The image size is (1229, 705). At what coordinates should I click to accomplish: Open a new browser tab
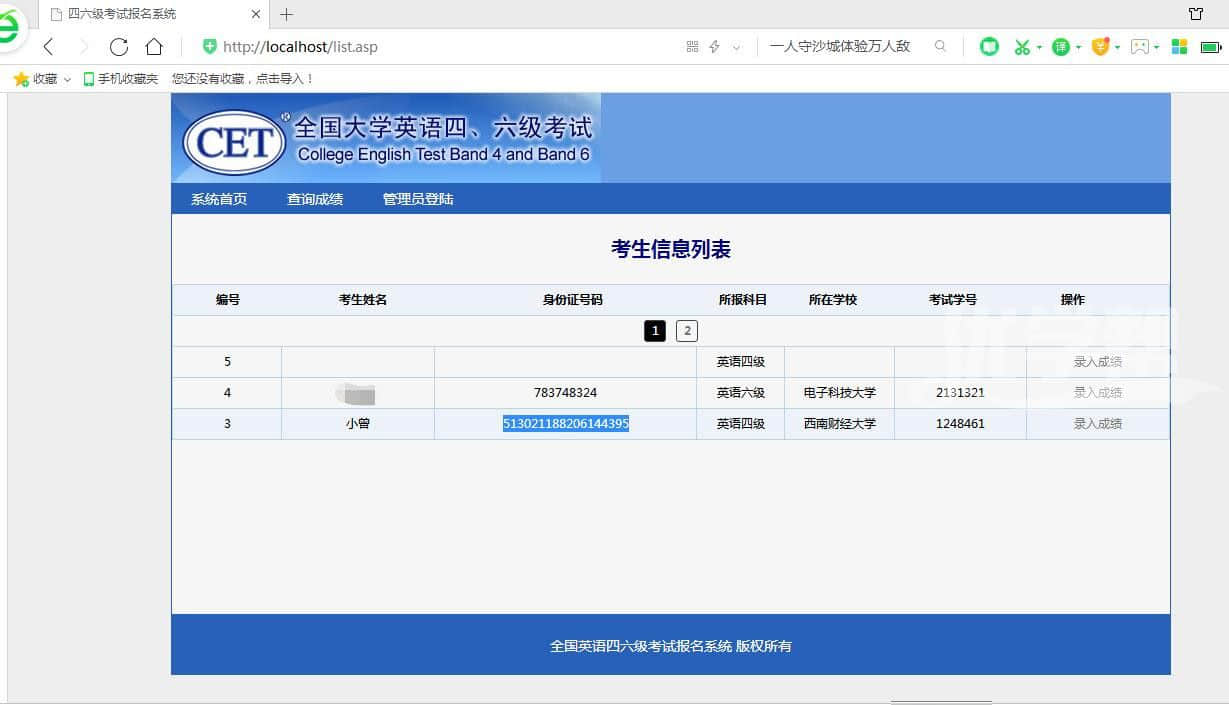287,14
